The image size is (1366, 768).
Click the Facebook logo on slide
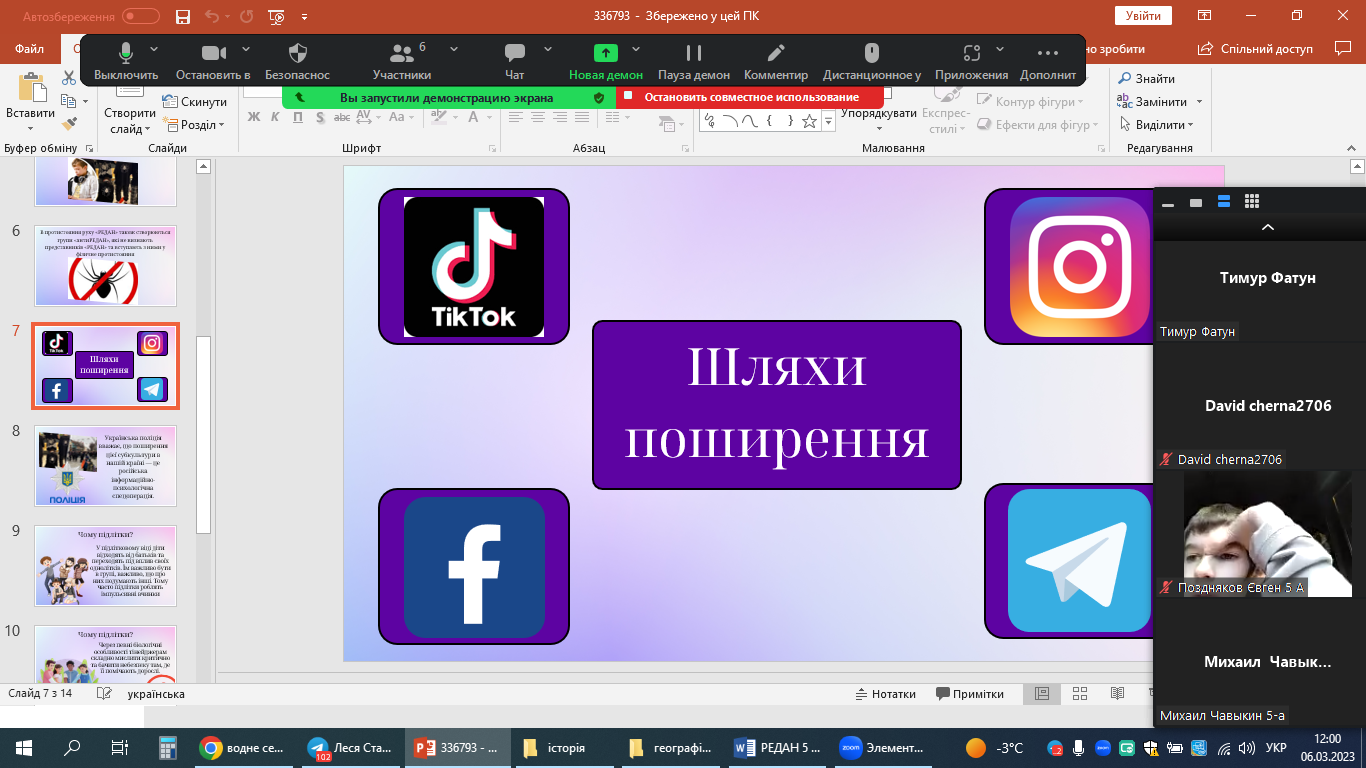pyautogui.click(x=474, y=567)
